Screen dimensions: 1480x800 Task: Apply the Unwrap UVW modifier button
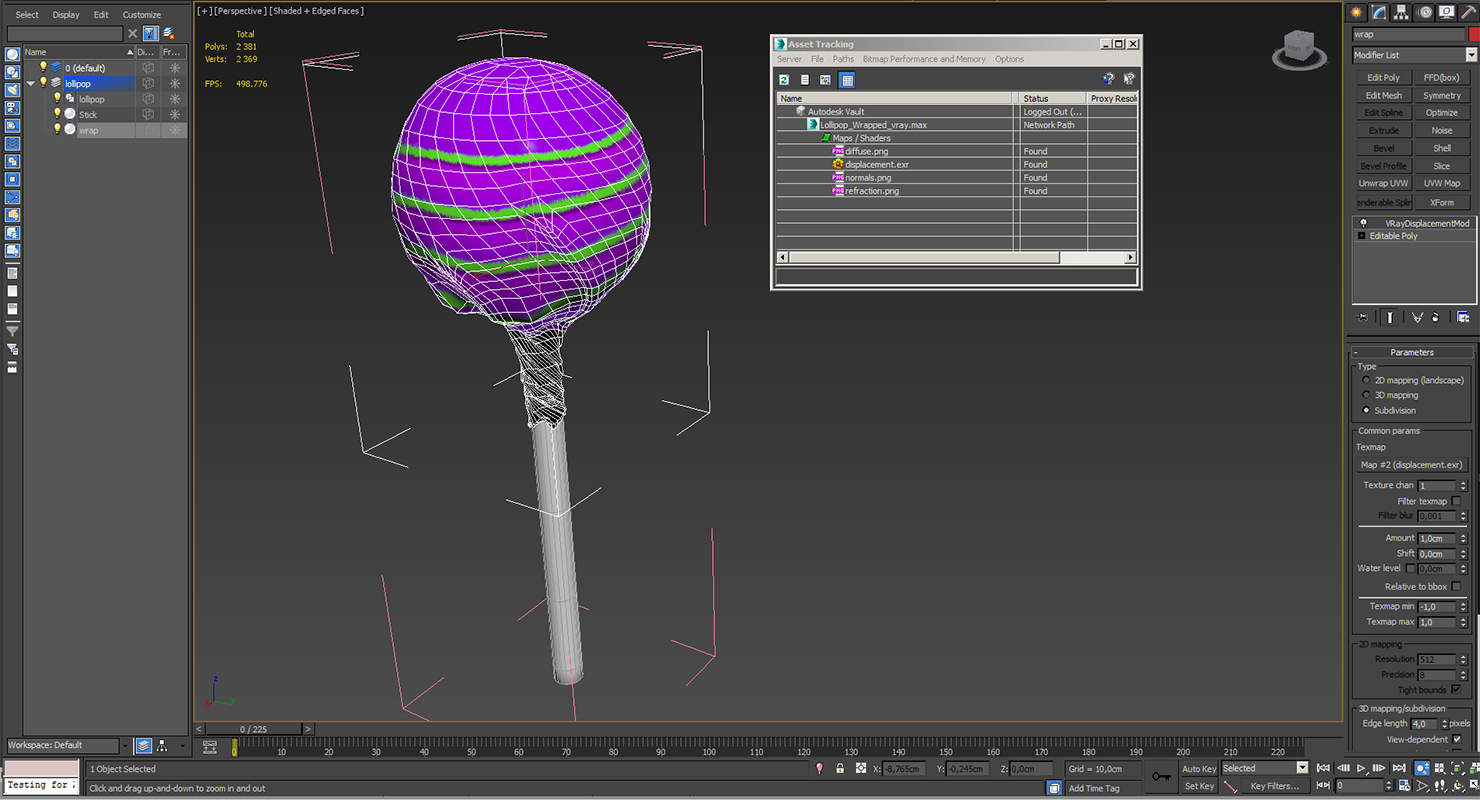click(x=1384, y=184)
